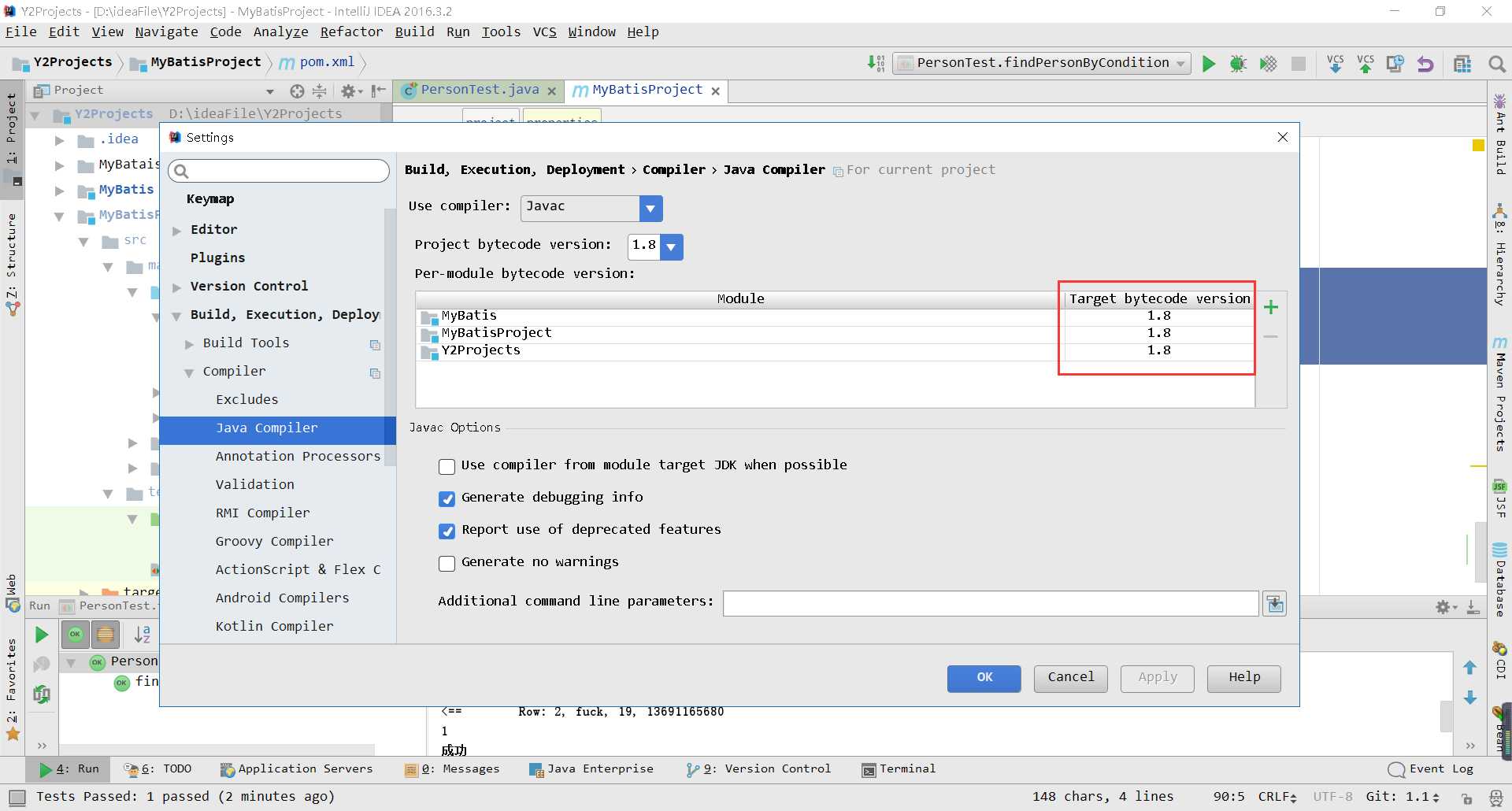This screenshot has width=1512, height=811.
Task: Open the Terminal tool window
Action: click(x=899, y=769)
